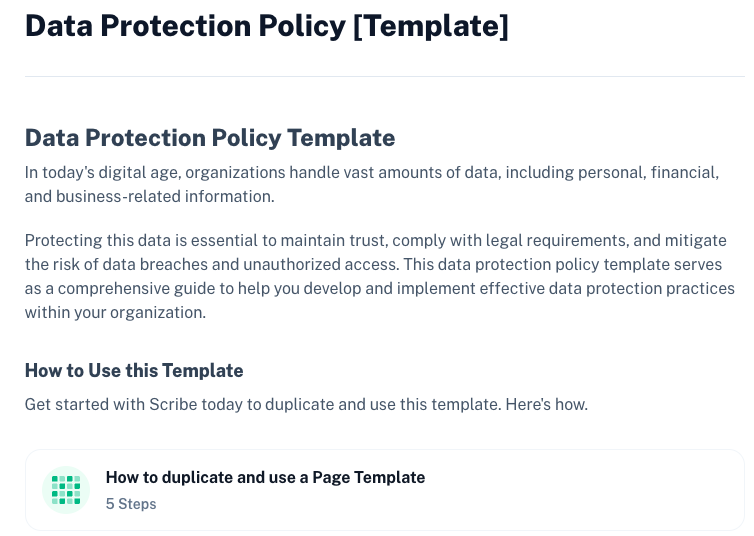754x536 pixels.
Task: Open 'How to duplicate and use a Page Template'
Action: (x=265, y=477)
